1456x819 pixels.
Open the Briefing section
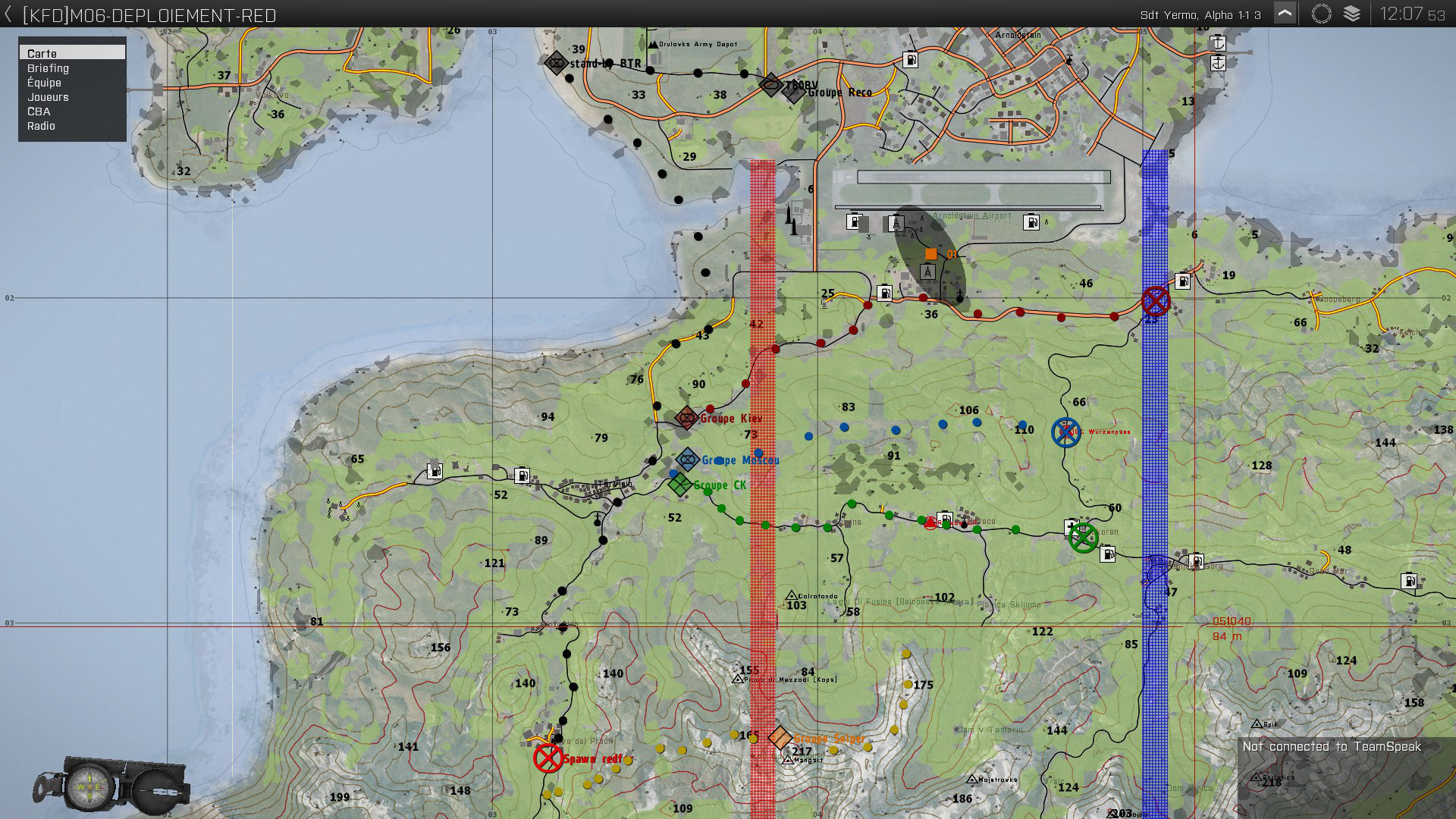click(49, 68)
